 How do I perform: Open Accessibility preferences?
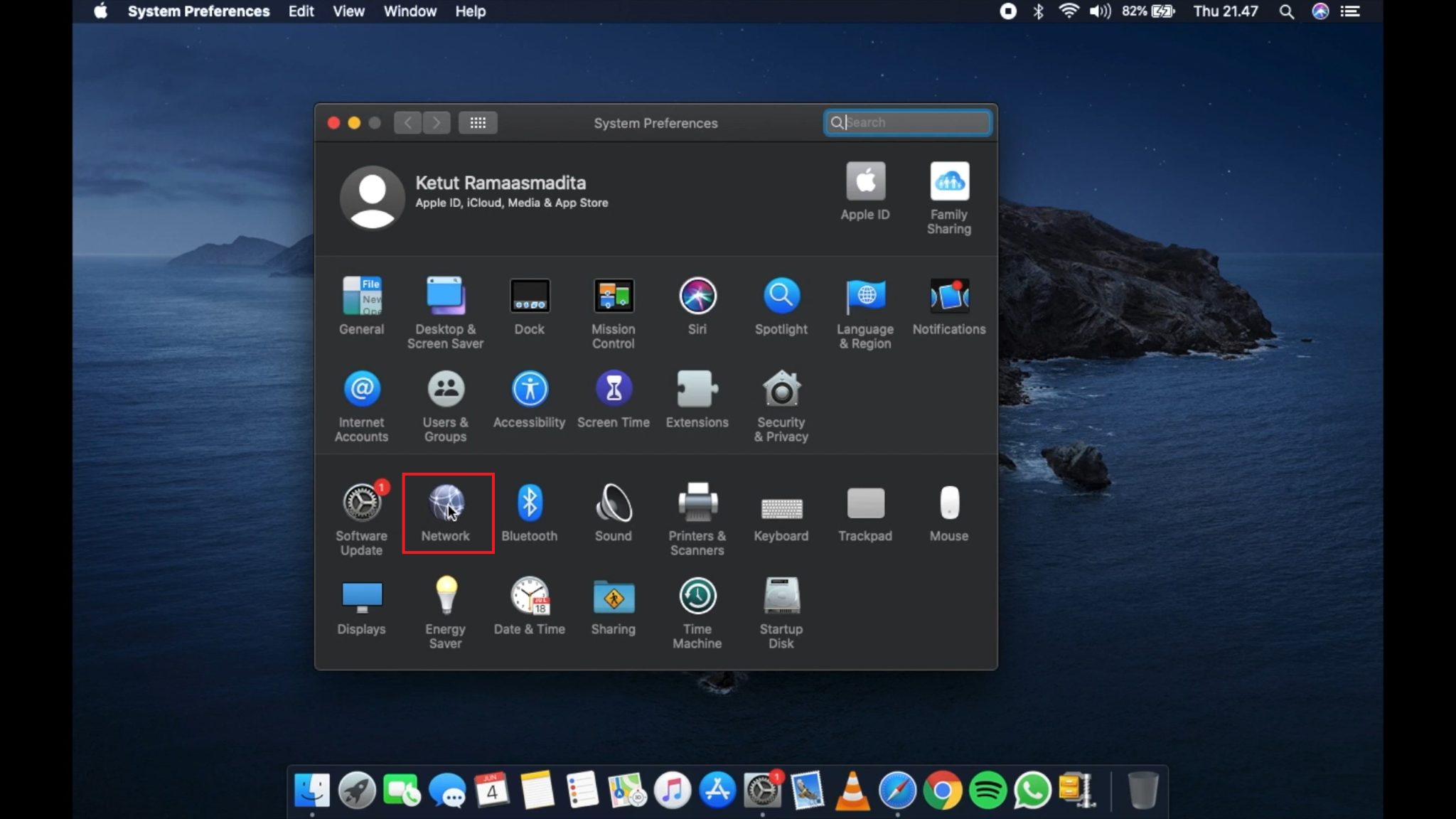click(530, 399)
